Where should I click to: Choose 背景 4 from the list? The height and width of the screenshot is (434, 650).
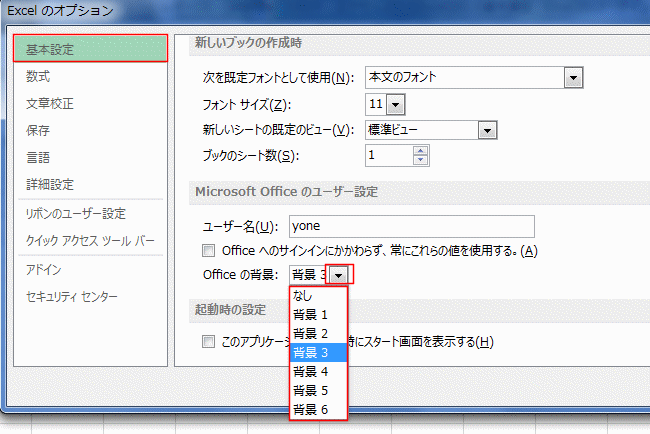[318, 371]
